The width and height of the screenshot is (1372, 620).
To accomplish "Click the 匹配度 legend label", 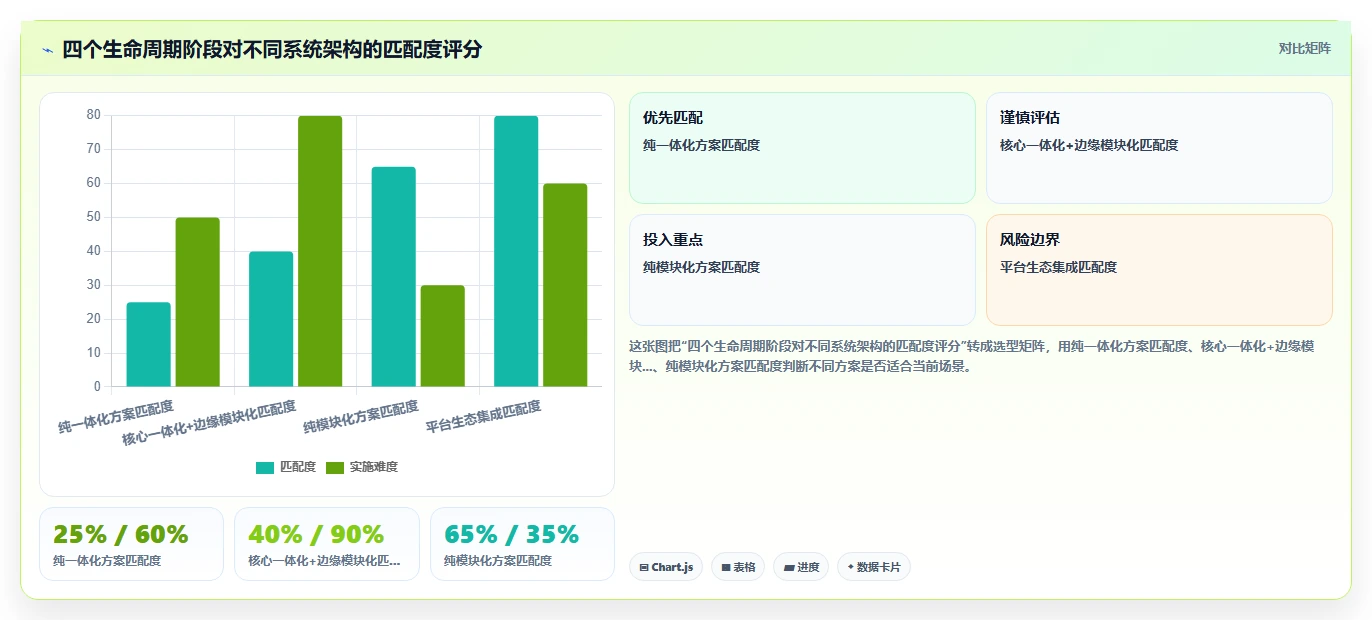I will point(298,468).
